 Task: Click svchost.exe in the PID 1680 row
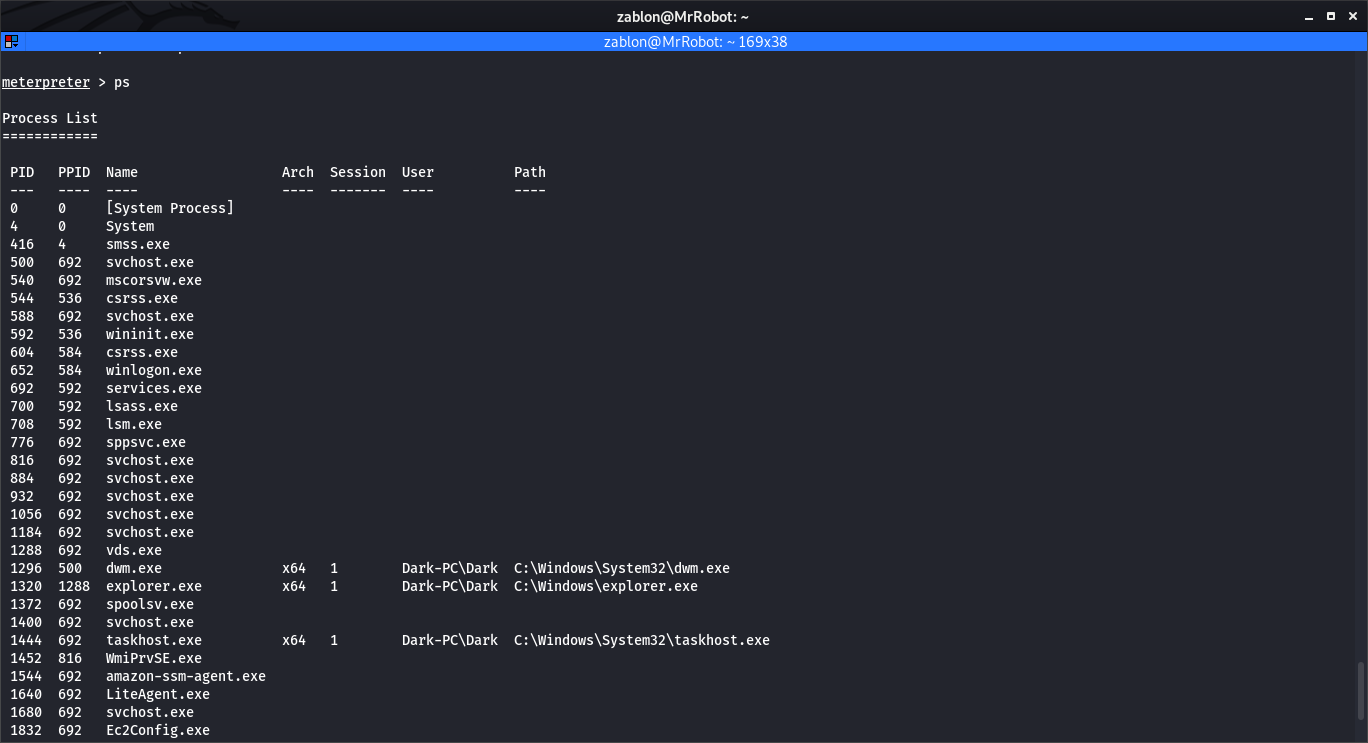pos(150,712)
